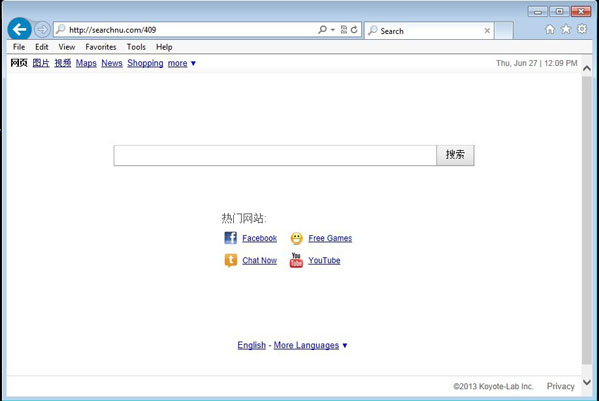The width and height of the screenshot is (599, 401).
Task: Click the compatibility view icon
Action: [x=344, y=30]
